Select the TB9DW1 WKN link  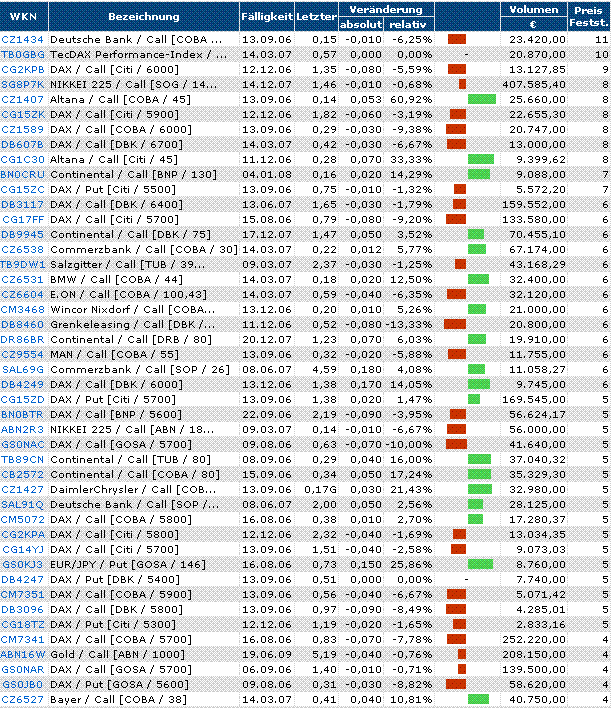pyautogui.click(x=23, y=265)
